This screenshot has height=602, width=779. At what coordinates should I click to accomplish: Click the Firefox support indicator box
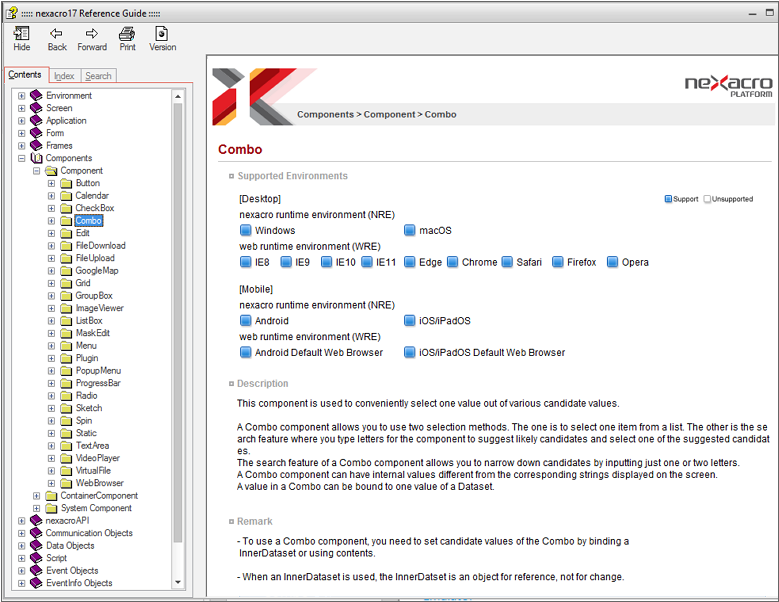[558, 262]
